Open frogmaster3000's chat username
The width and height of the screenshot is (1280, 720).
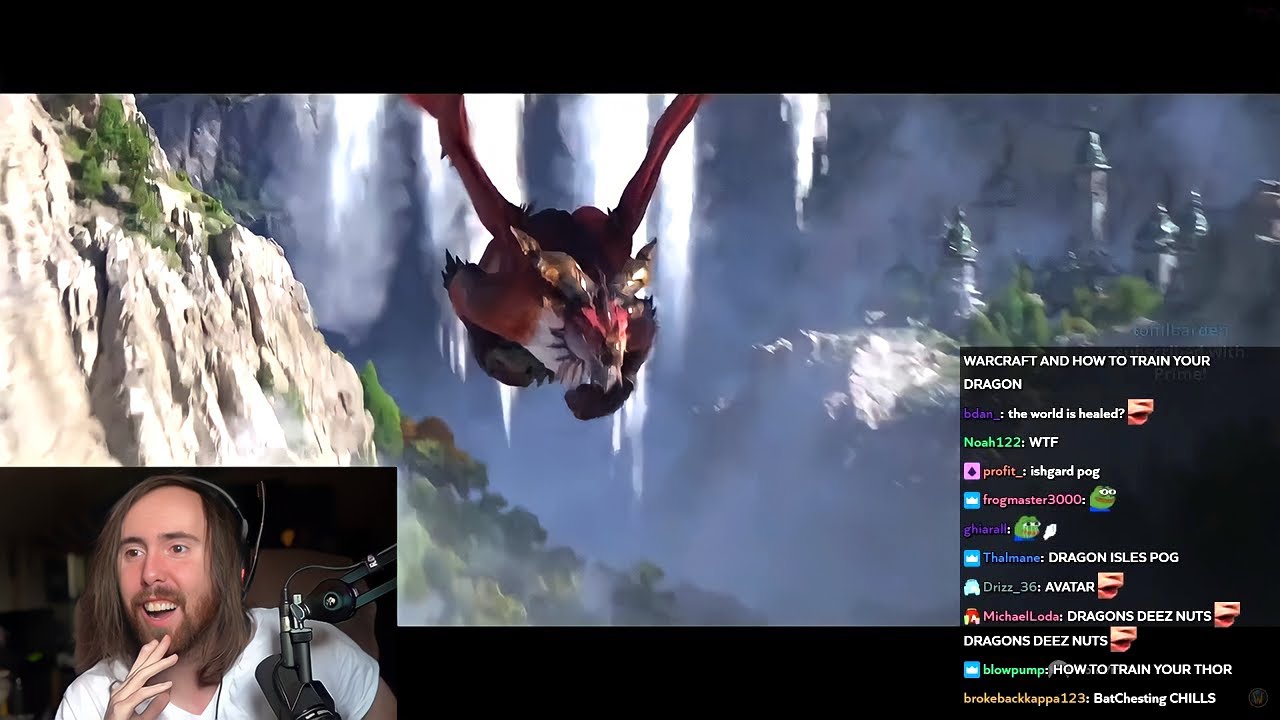tap(1034, 500)
